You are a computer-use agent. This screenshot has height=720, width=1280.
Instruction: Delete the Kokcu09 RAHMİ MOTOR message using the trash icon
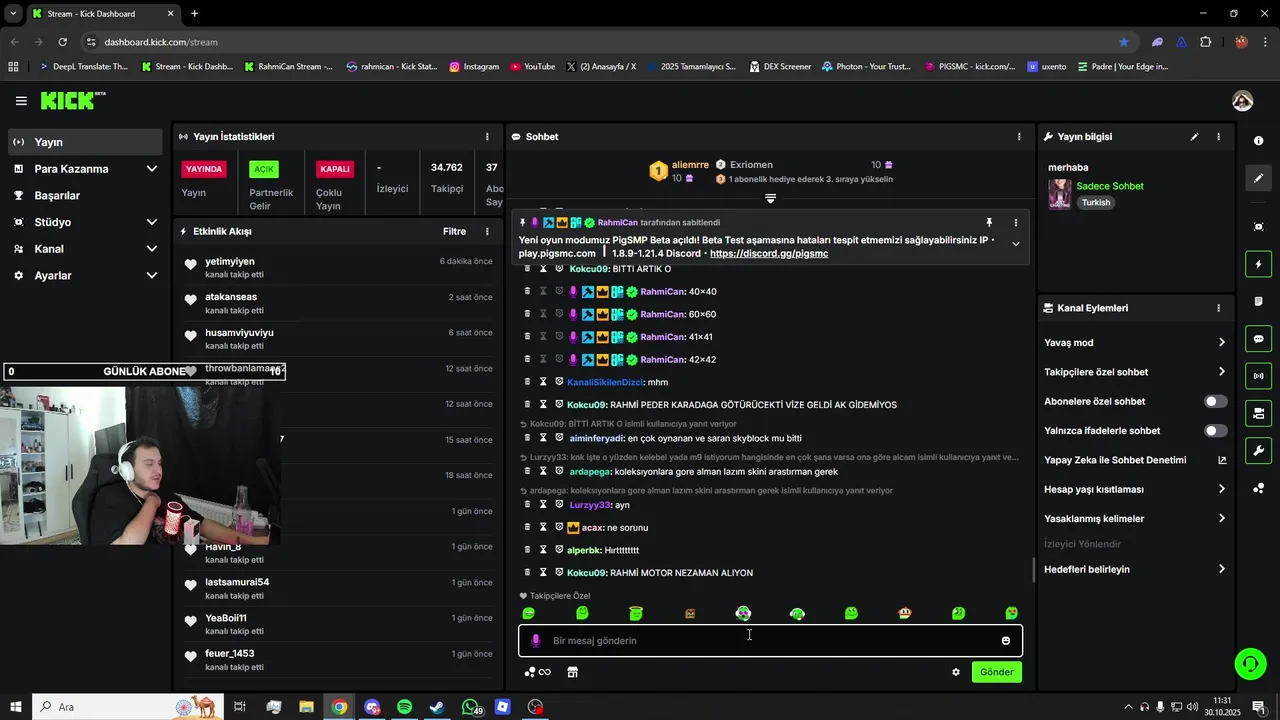527,573
